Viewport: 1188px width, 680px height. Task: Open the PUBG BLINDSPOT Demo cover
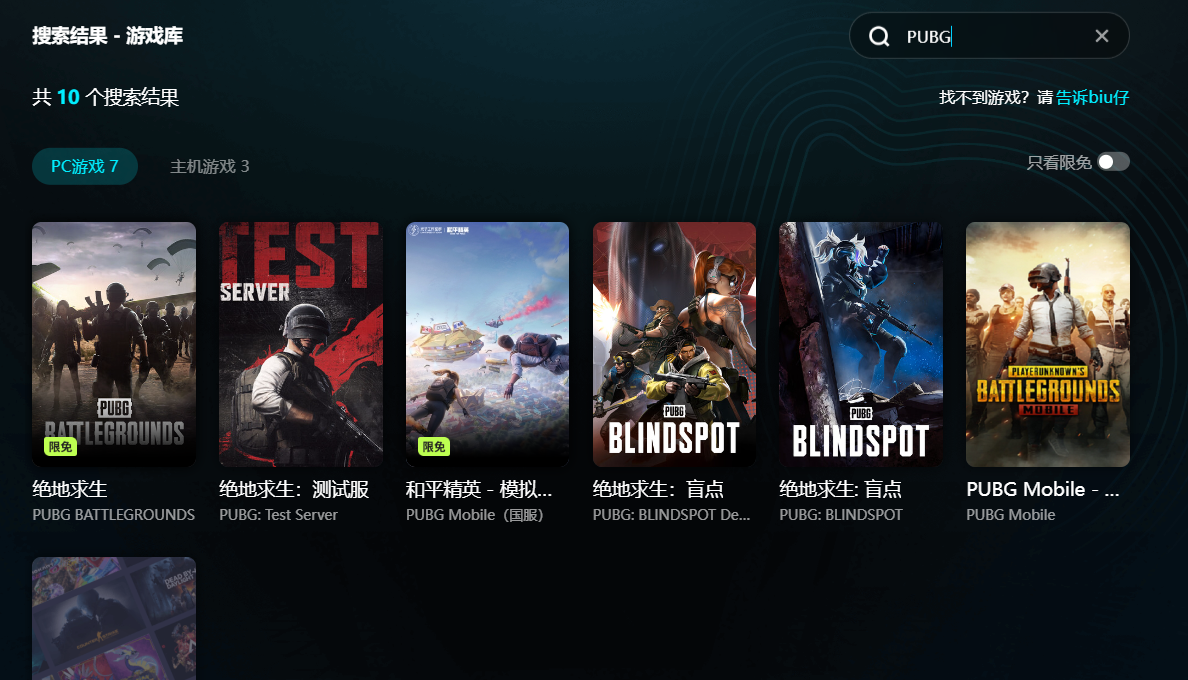coord(674,345)
